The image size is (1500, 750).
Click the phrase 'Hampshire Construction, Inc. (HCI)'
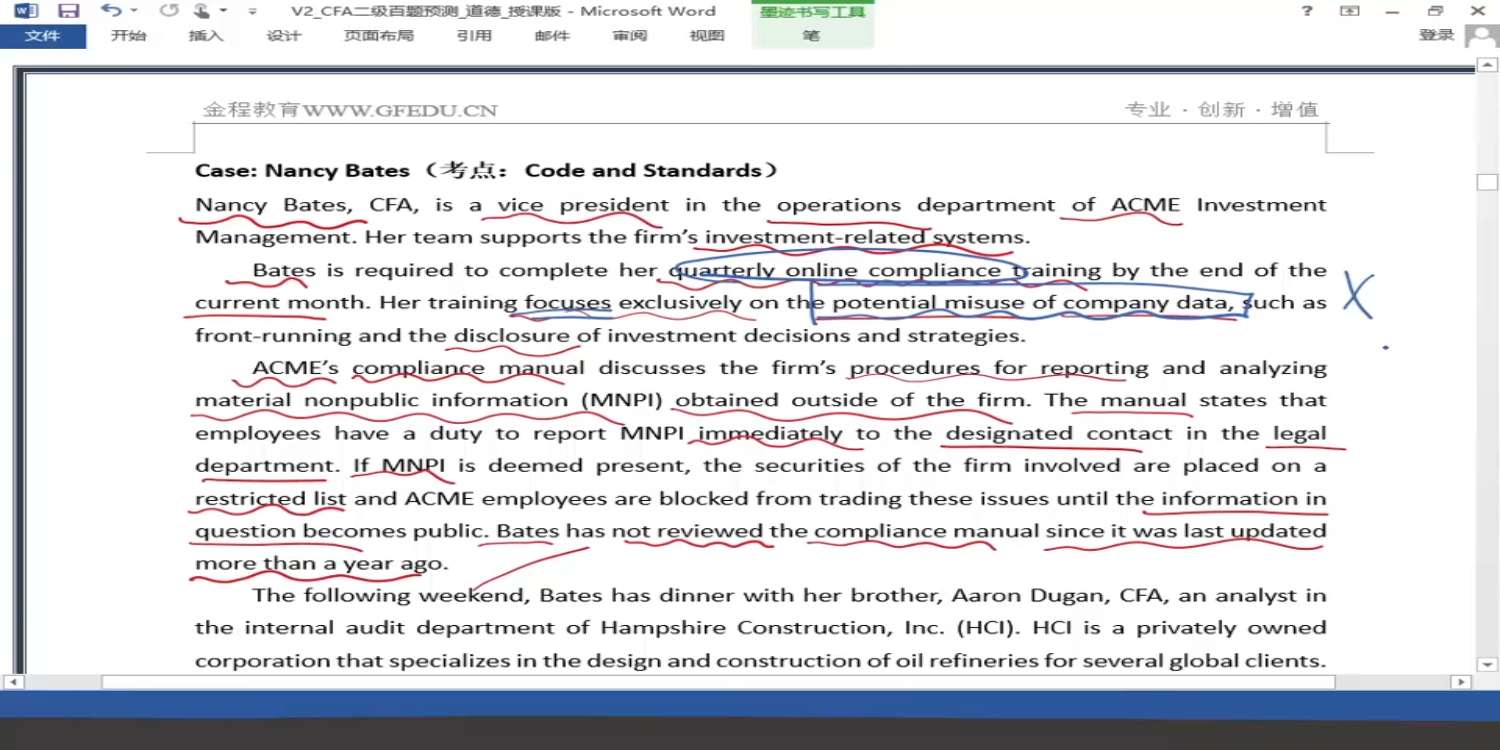click(808, 629)
